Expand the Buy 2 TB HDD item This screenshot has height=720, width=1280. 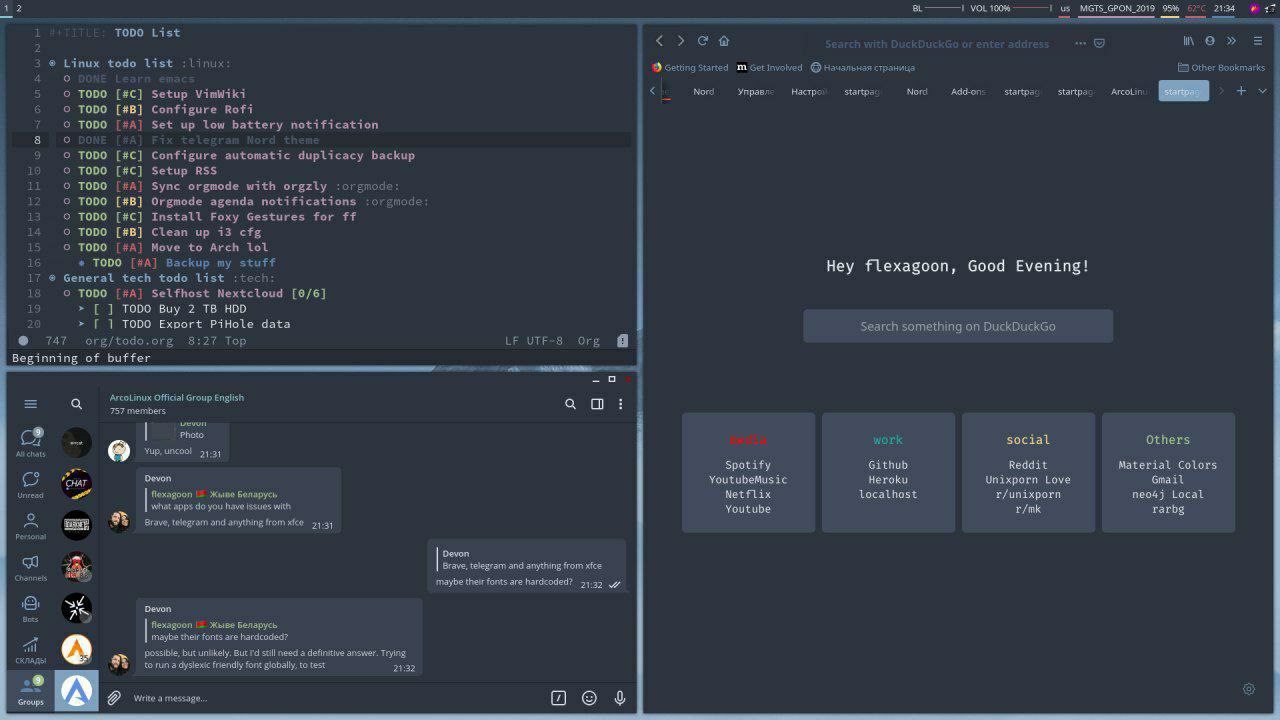tap(82, 309)
